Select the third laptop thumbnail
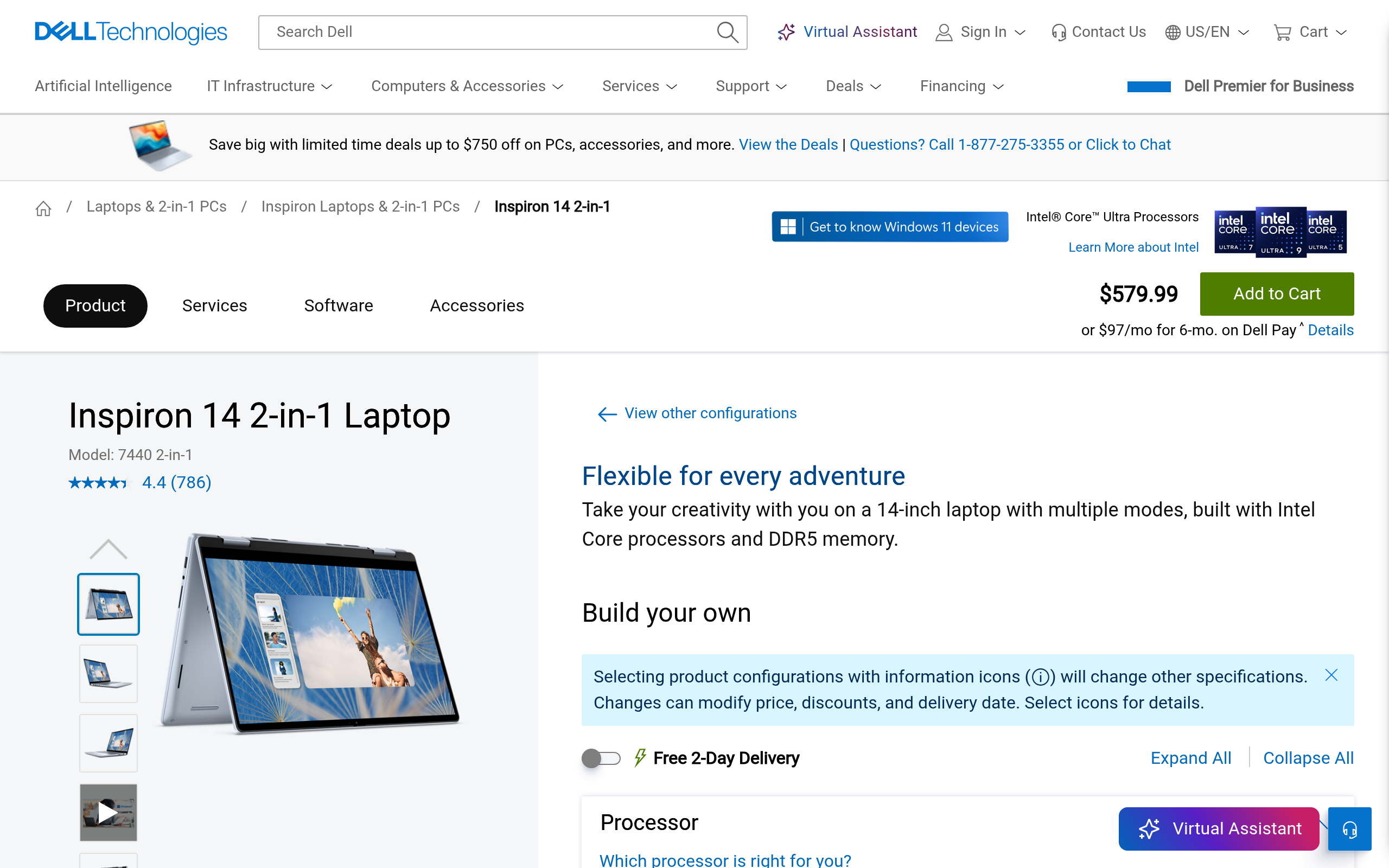This screenshot has width=1389, height=868. pyautogui.click(x=109, y=743)
